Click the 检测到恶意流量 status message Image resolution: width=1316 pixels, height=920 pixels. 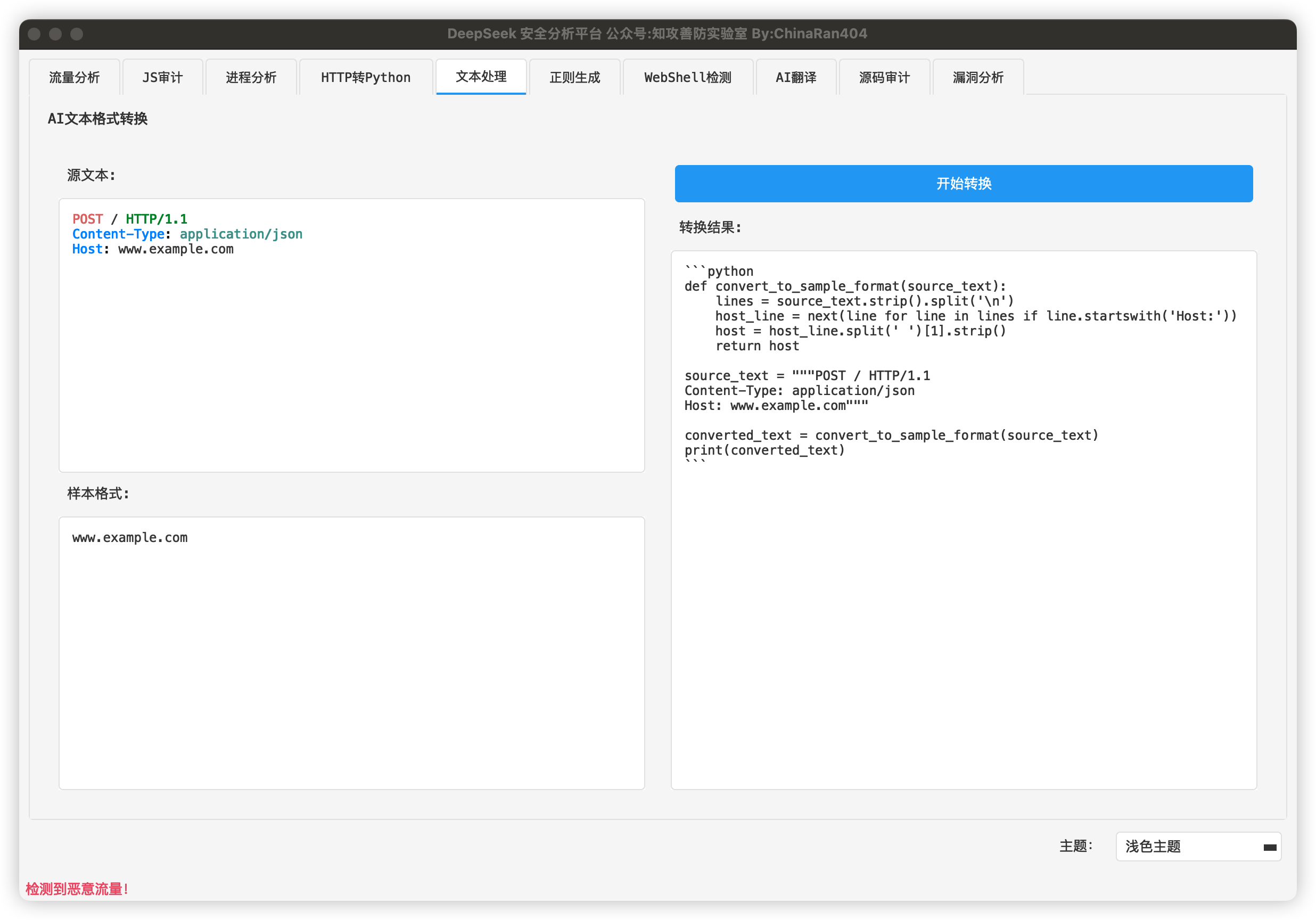(x=77, y=889)
